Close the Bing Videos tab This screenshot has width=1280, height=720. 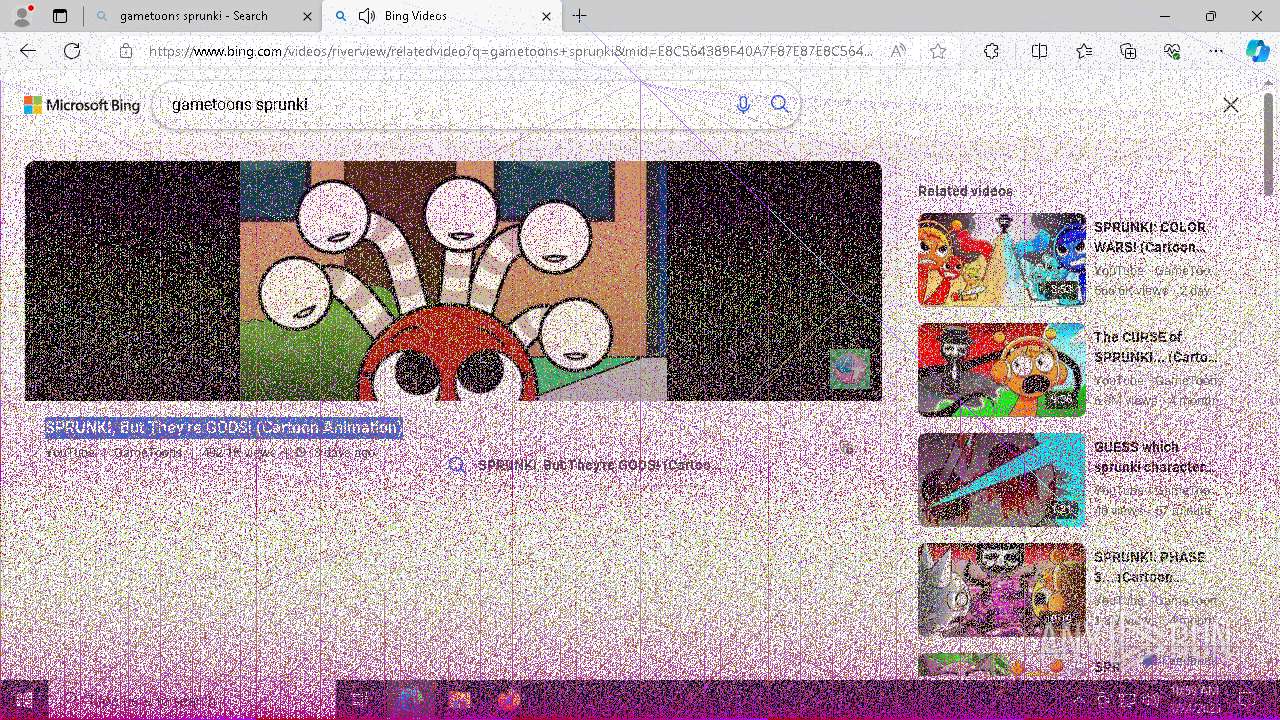point(546,16)
